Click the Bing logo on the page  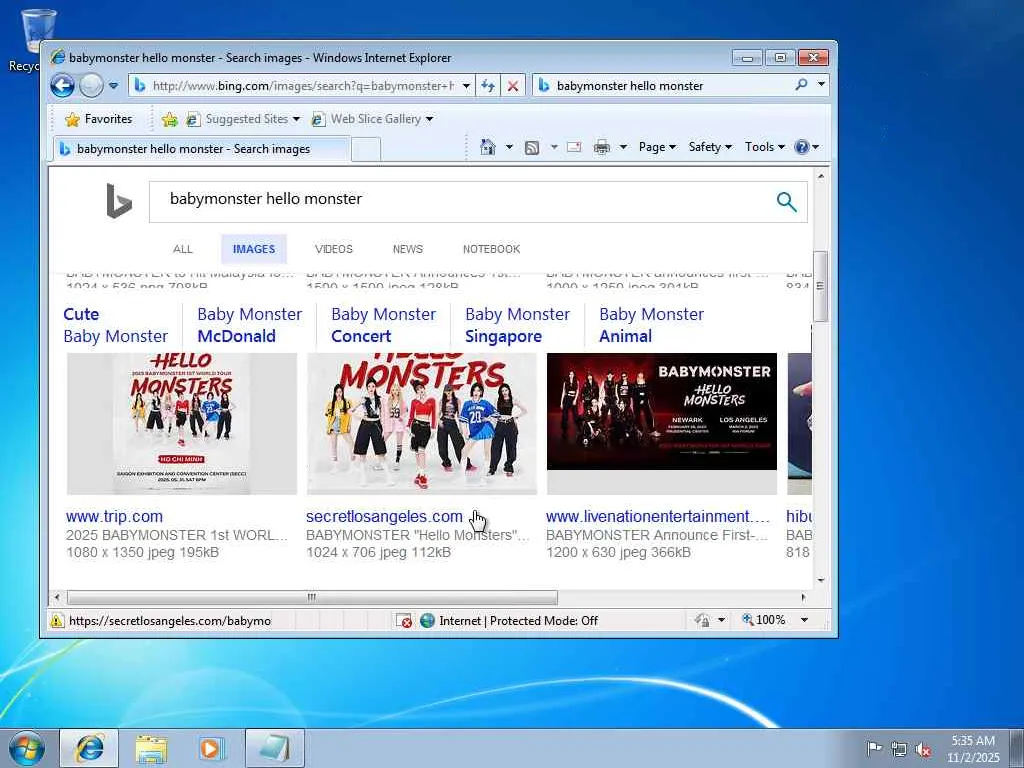(x=119, y=200)
